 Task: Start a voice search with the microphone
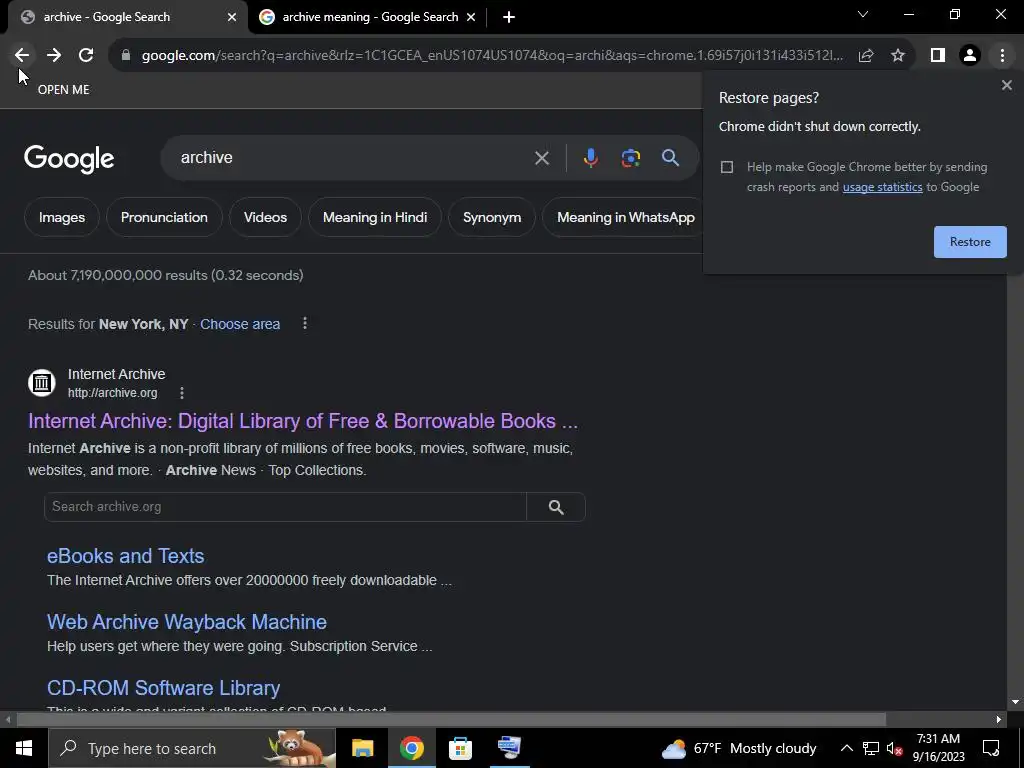coord(590,158)
